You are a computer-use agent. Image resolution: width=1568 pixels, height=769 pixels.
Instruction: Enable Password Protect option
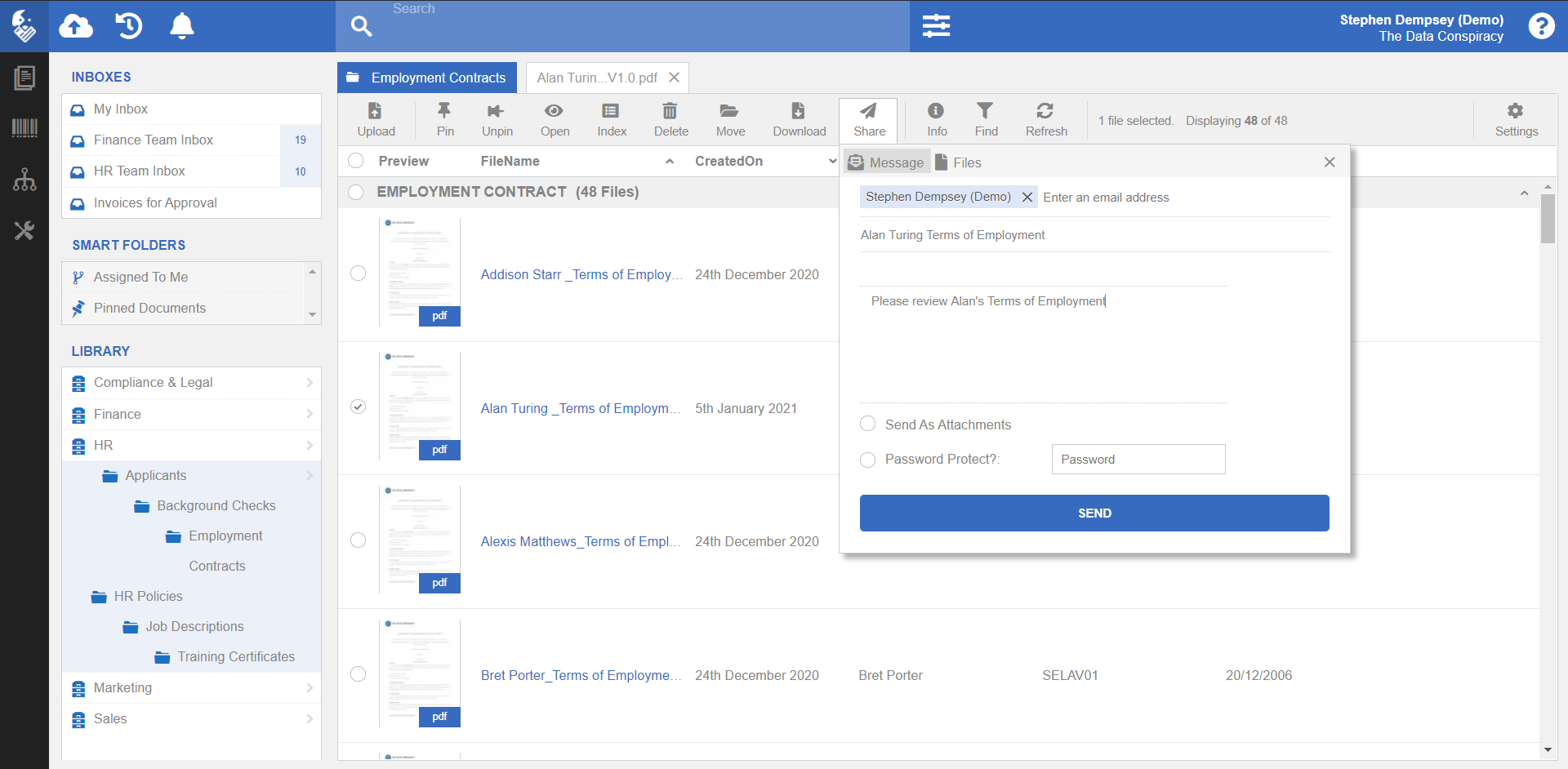click(x=868, y=460)
